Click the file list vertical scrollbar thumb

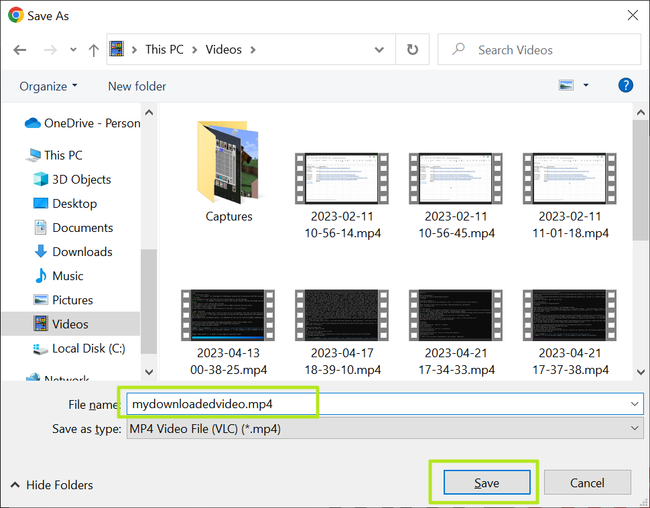click(640, 180)
